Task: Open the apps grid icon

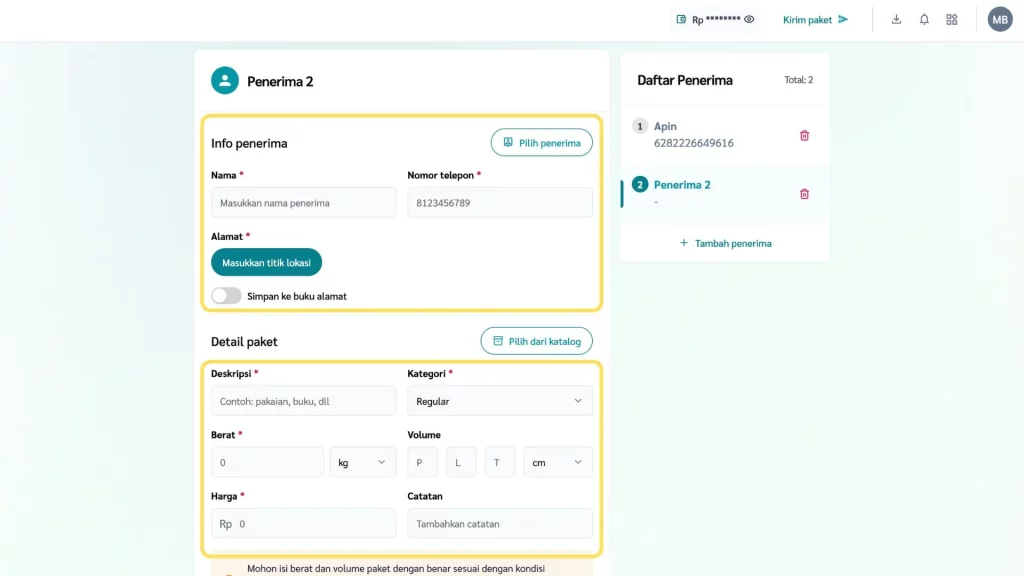Action: pyautogui.click(x=952, y=19)
